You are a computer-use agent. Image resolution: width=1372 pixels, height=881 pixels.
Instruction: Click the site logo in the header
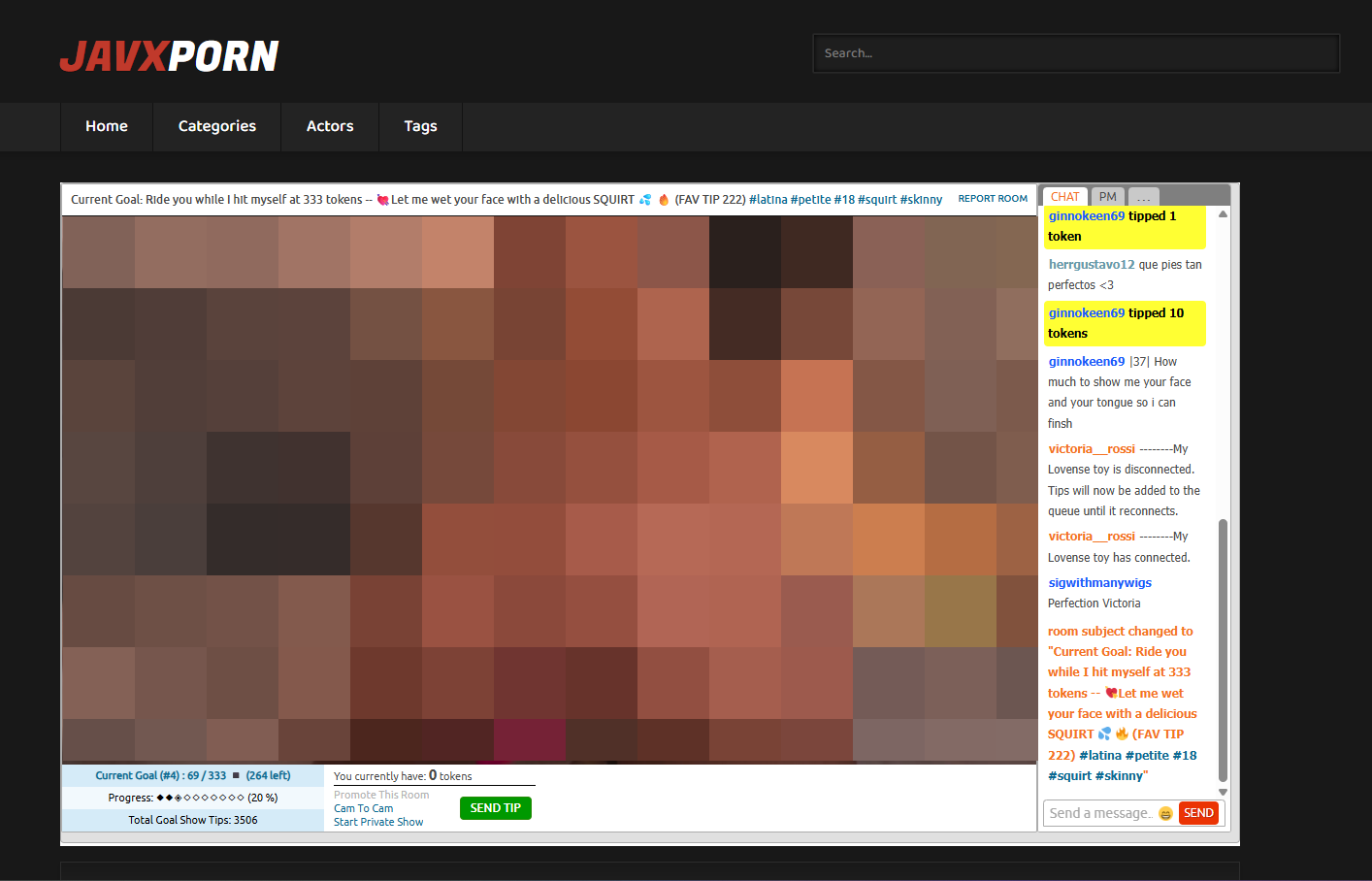point(169,56)
